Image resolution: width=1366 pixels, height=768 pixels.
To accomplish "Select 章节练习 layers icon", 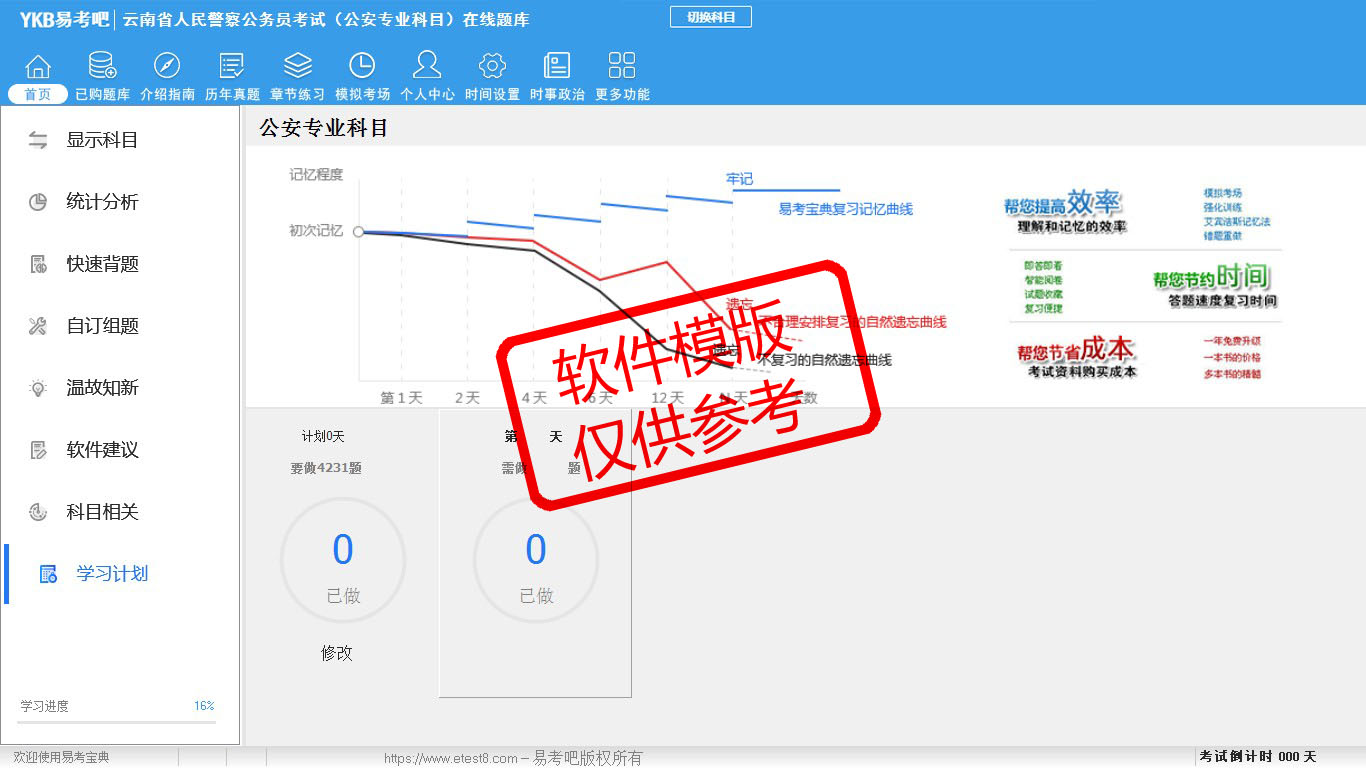I will [x=297, y=67].
